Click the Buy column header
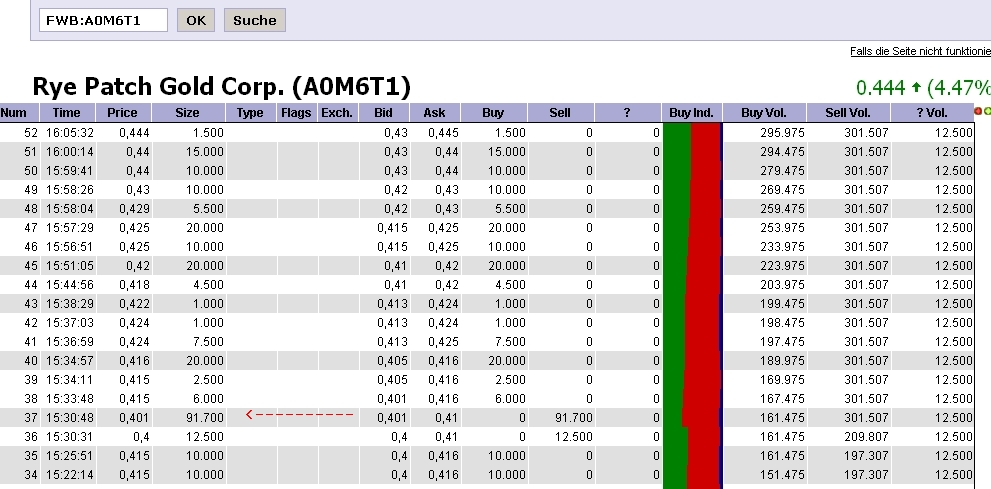The width and height of the screenshot is (991, 489). [494, 113]
